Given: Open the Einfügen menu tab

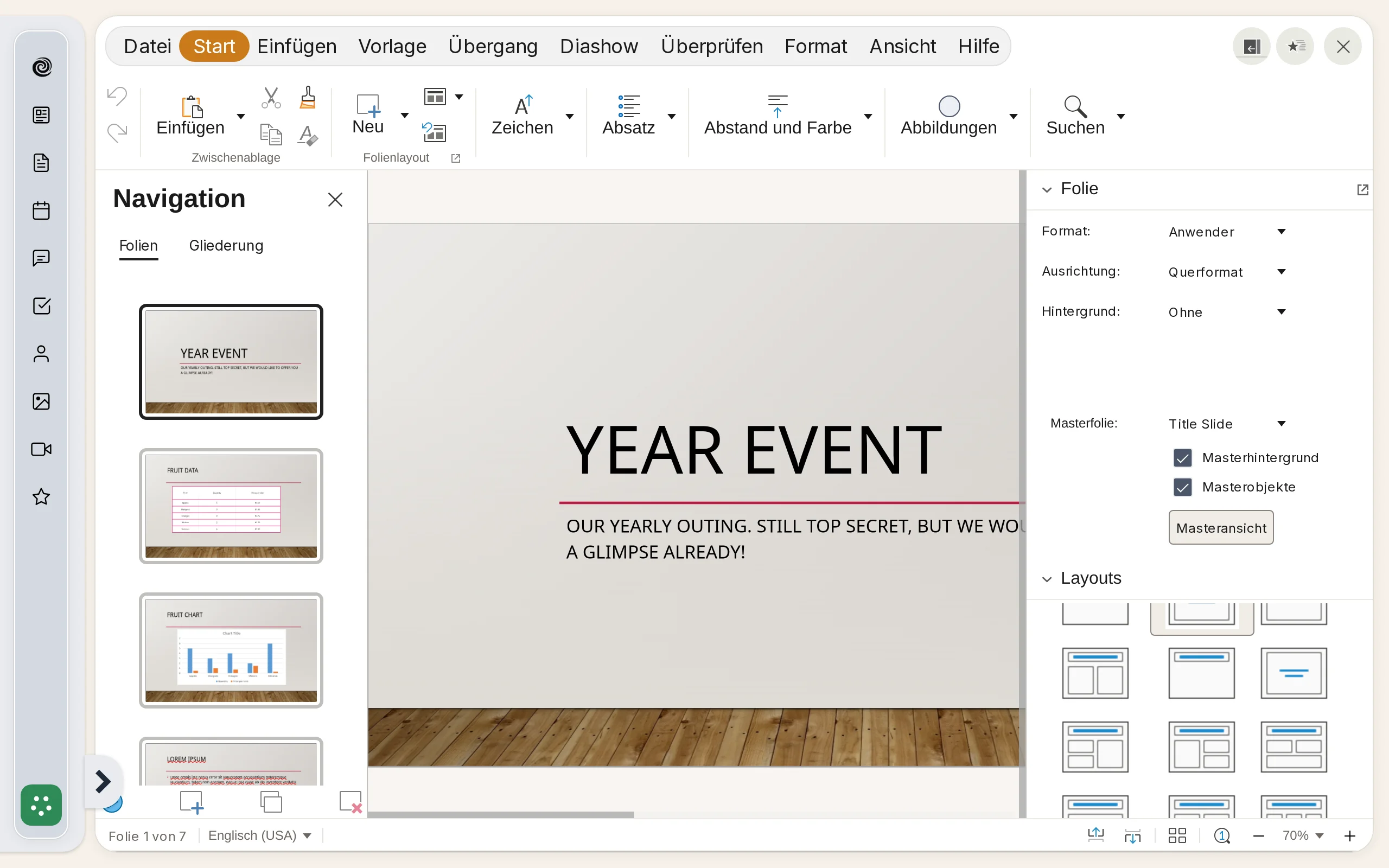Looking at the screenshot, I should point(297,46).
